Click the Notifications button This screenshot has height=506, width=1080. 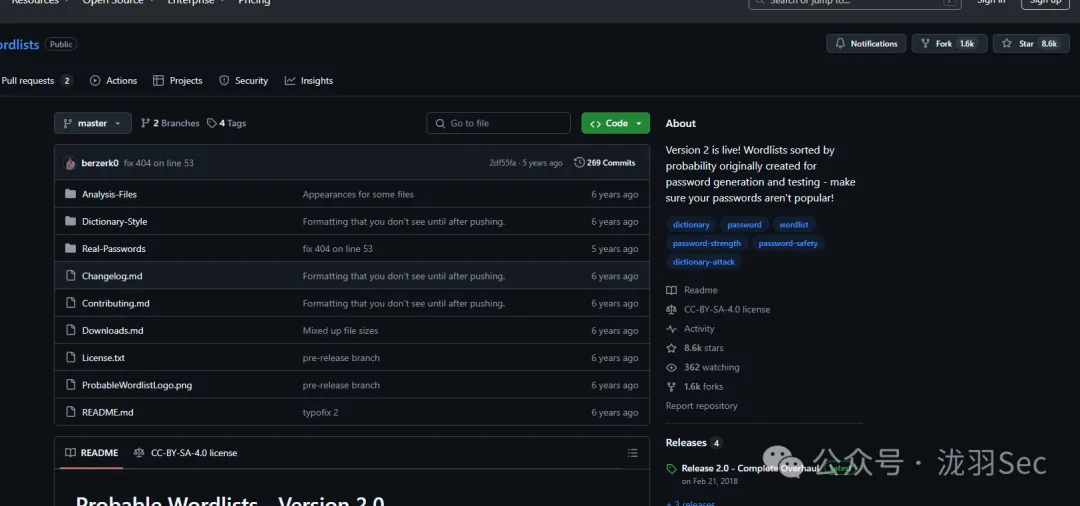(866, 43)
